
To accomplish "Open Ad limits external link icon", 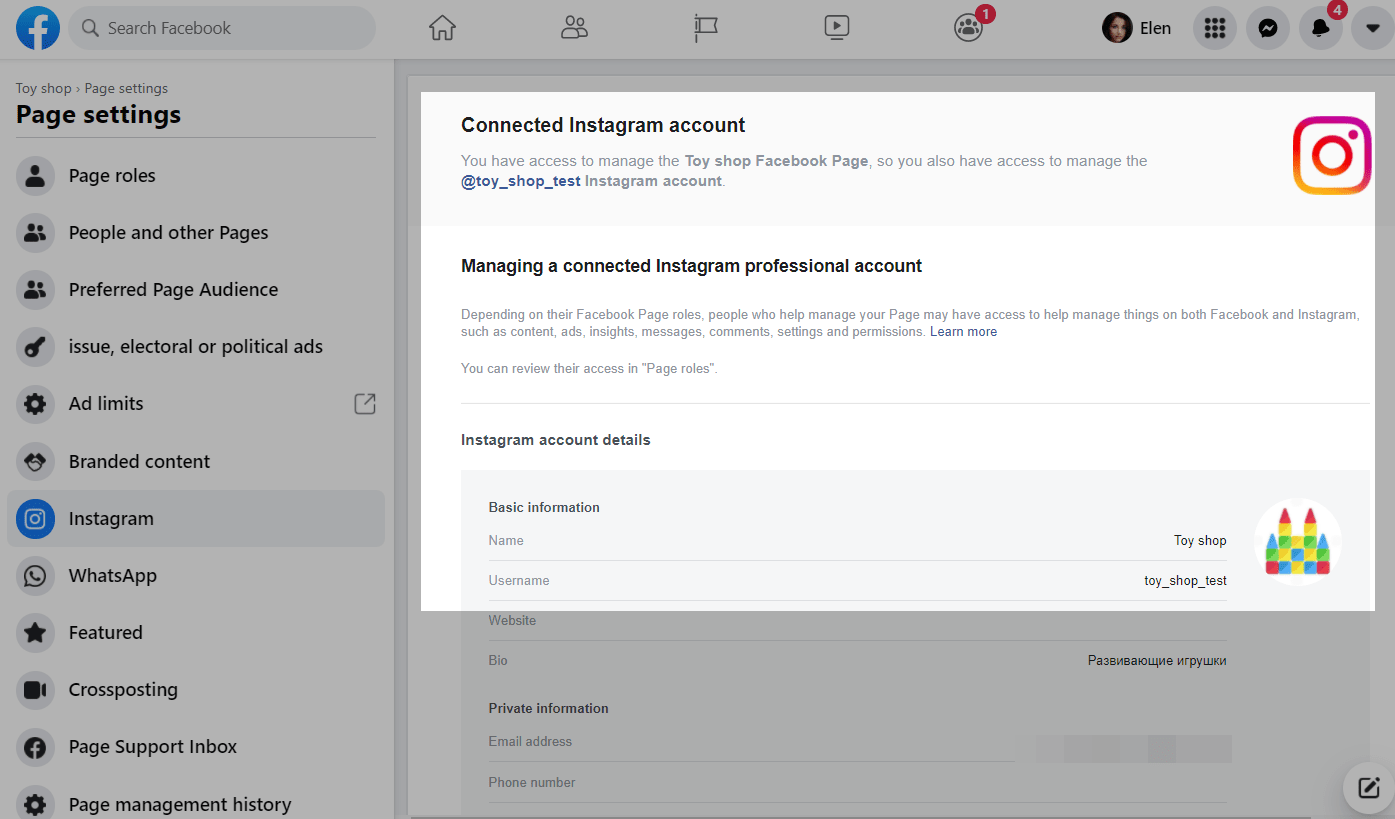I will (x=365, y=404).
